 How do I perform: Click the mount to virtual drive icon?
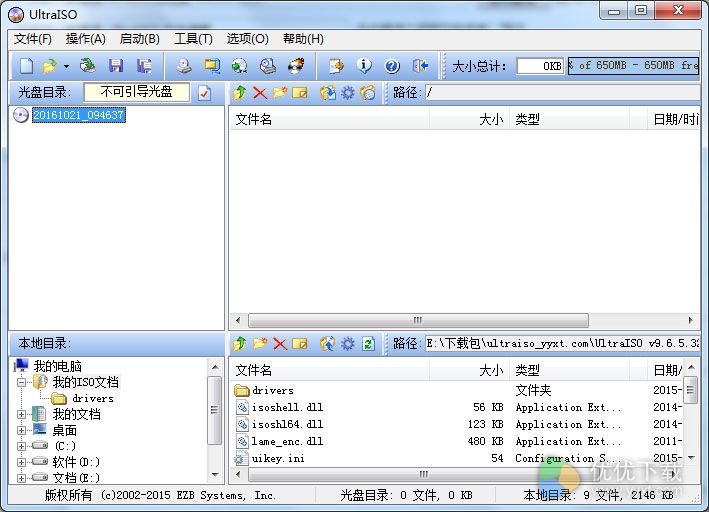click(x=268, y=66)
